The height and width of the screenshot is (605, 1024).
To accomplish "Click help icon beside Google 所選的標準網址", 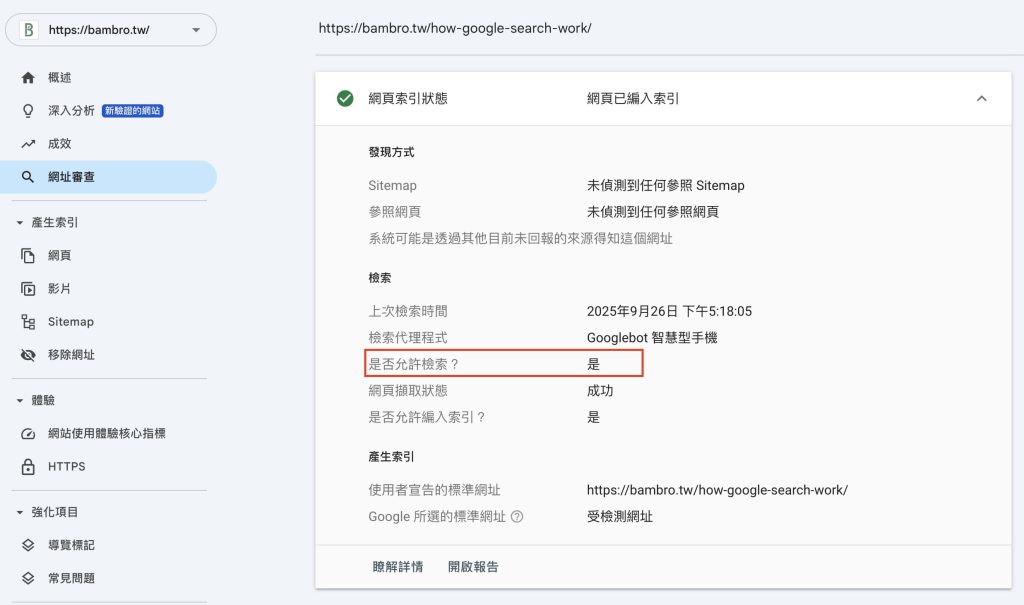I will 517,517.
